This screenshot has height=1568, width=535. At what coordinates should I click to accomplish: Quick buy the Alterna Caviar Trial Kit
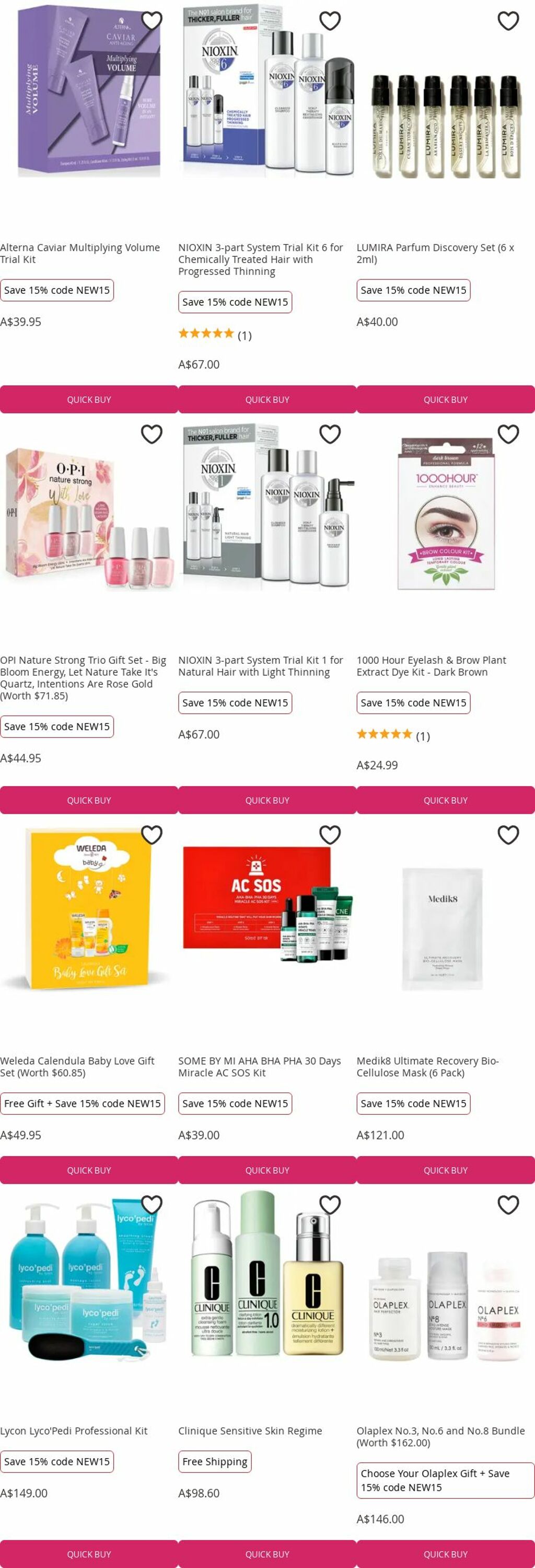click(x=89, y=399)
